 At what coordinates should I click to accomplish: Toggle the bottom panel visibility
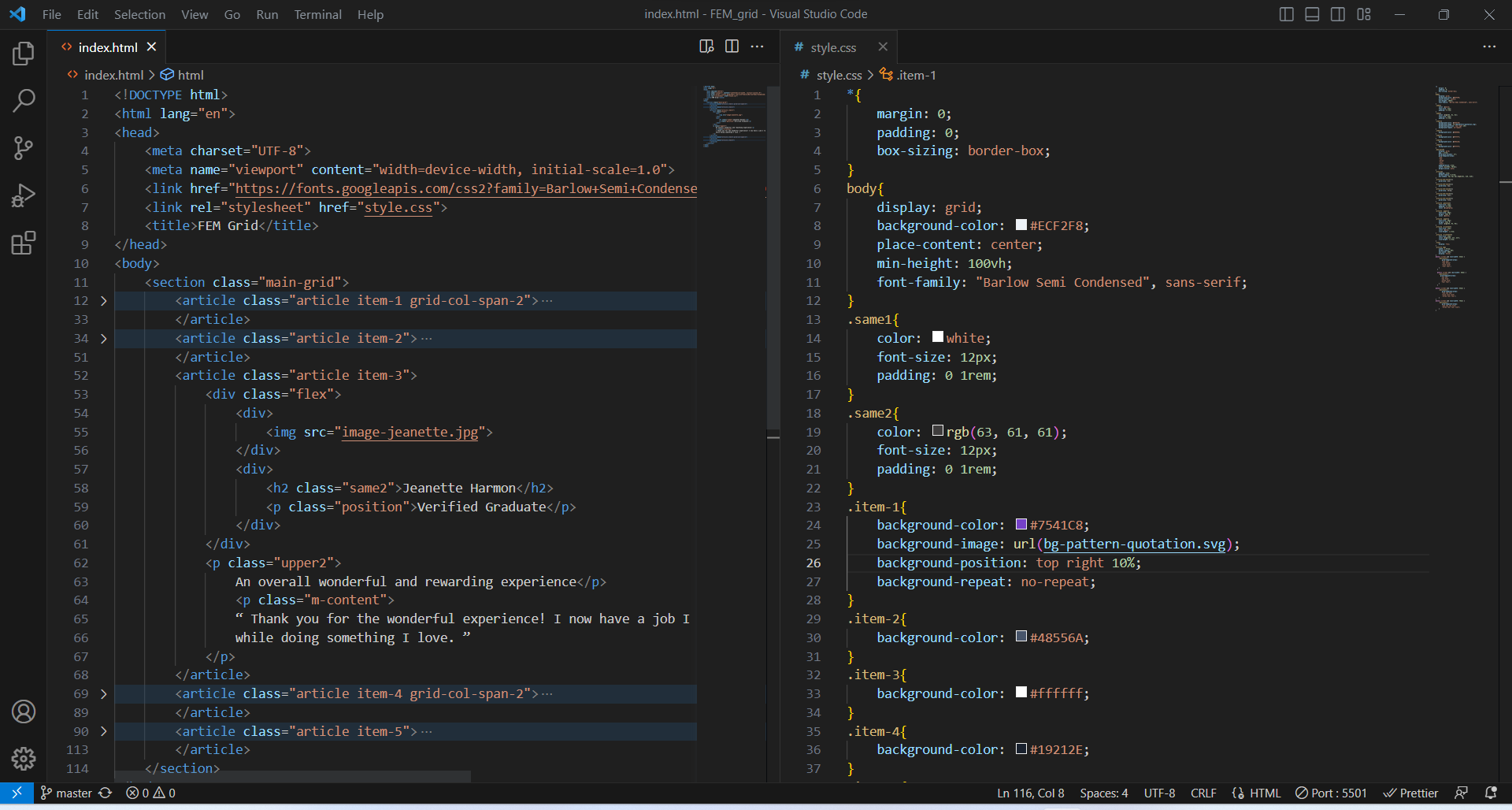1311,14
